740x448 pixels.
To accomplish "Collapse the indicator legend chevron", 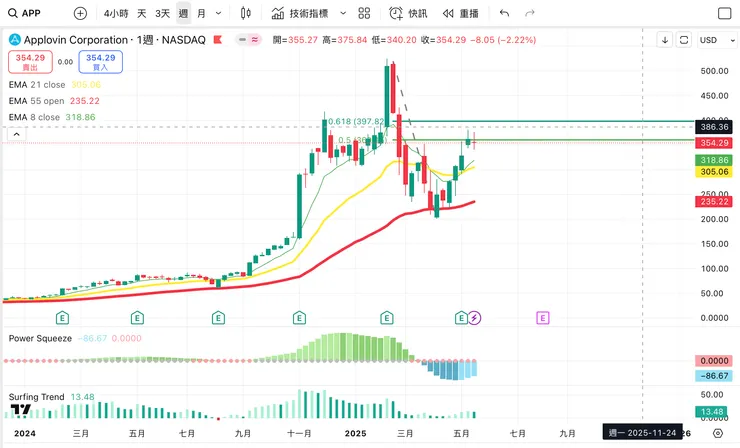I will (17, 135).
